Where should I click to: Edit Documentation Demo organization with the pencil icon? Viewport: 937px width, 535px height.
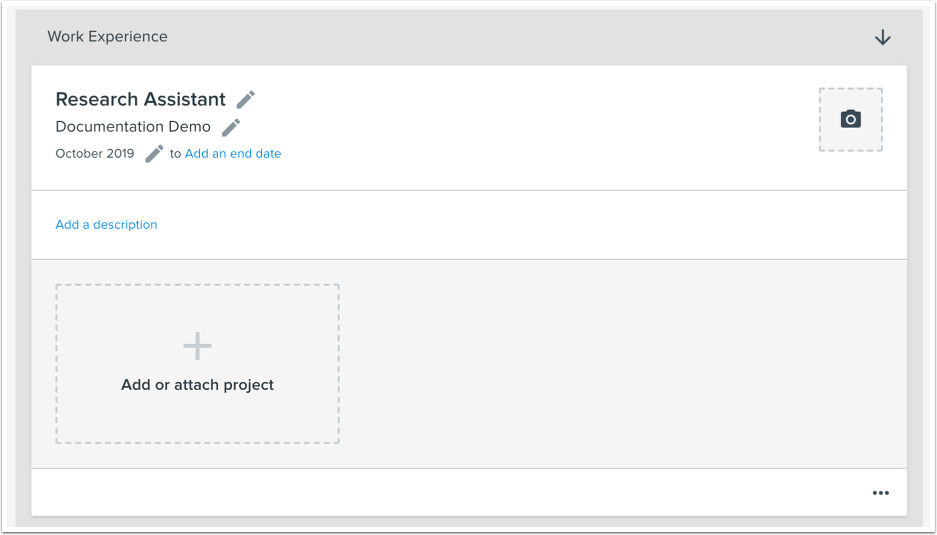tap(231, 127)
